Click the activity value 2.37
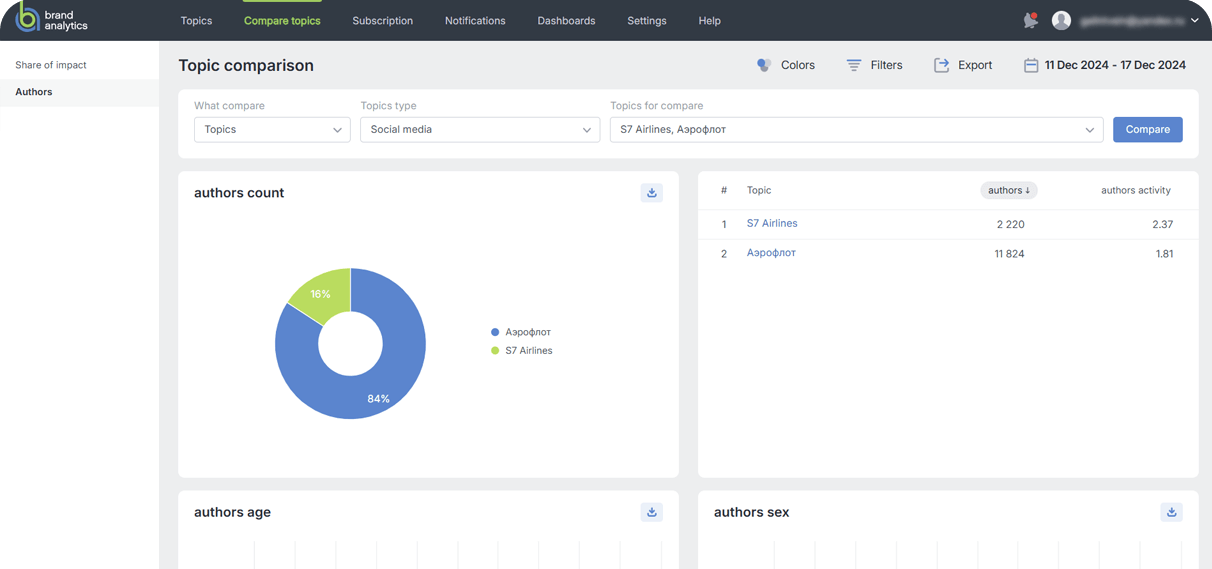Image resolution: width=1212 pixels, height=569 pixels. [x=1162, y=225]
